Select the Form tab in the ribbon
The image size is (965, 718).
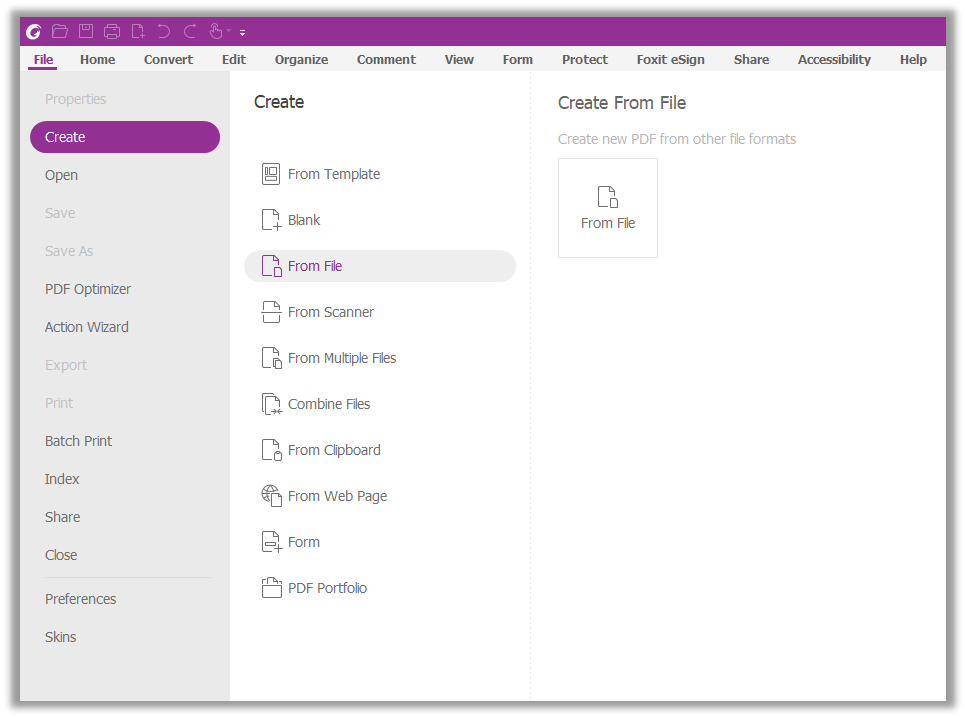[x=518, y=60]
